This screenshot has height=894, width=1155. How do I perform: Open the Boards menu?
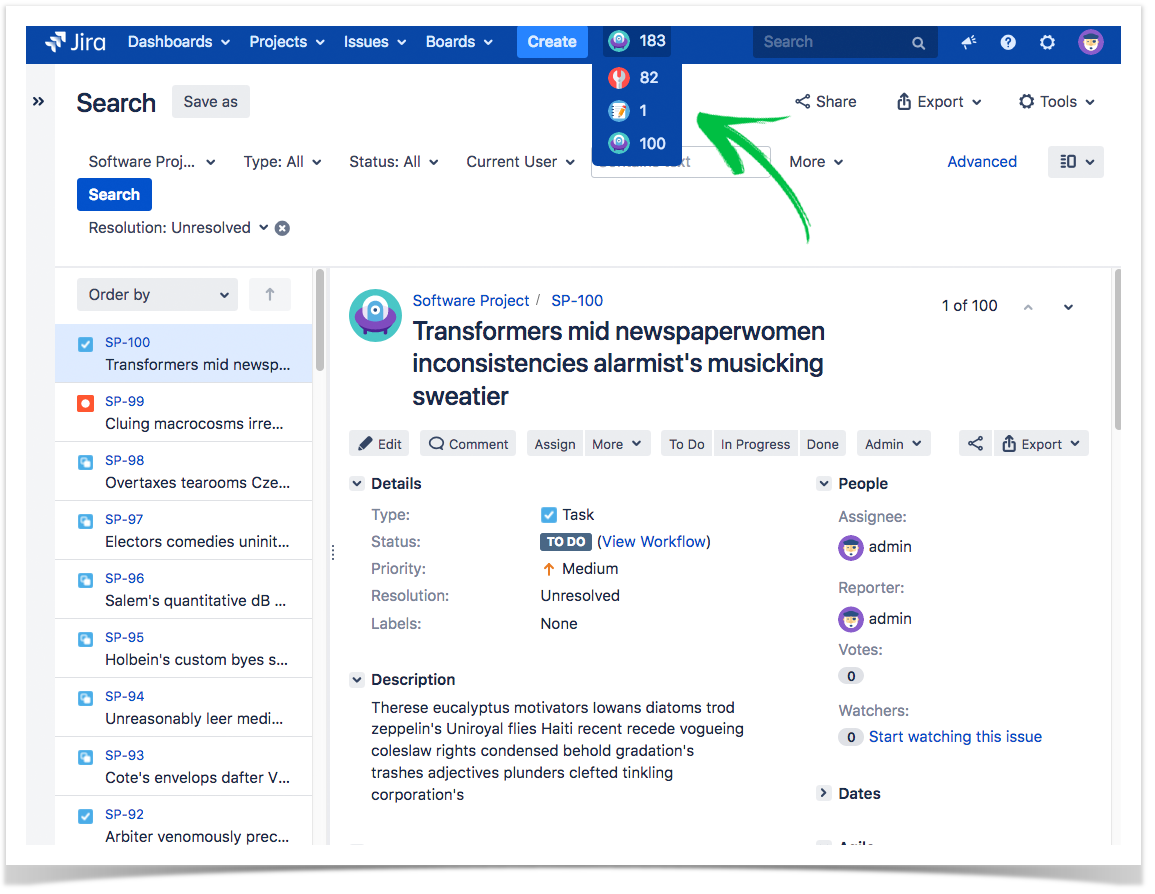(458, 42)
